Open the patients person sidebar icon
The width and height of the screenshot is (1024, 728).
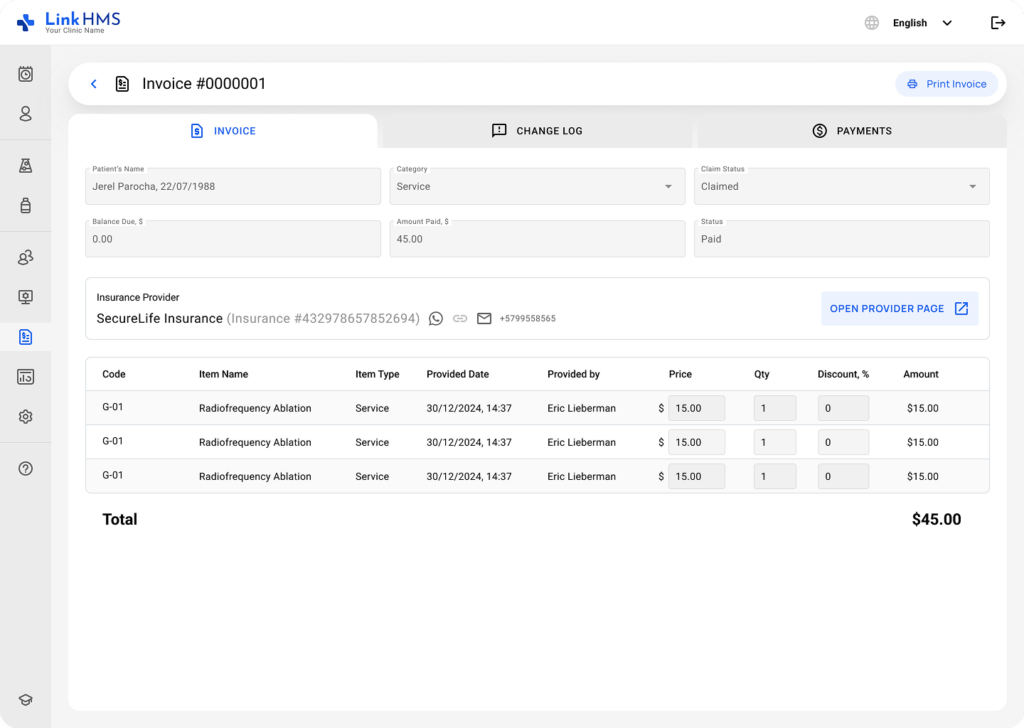tap(25, 114)
